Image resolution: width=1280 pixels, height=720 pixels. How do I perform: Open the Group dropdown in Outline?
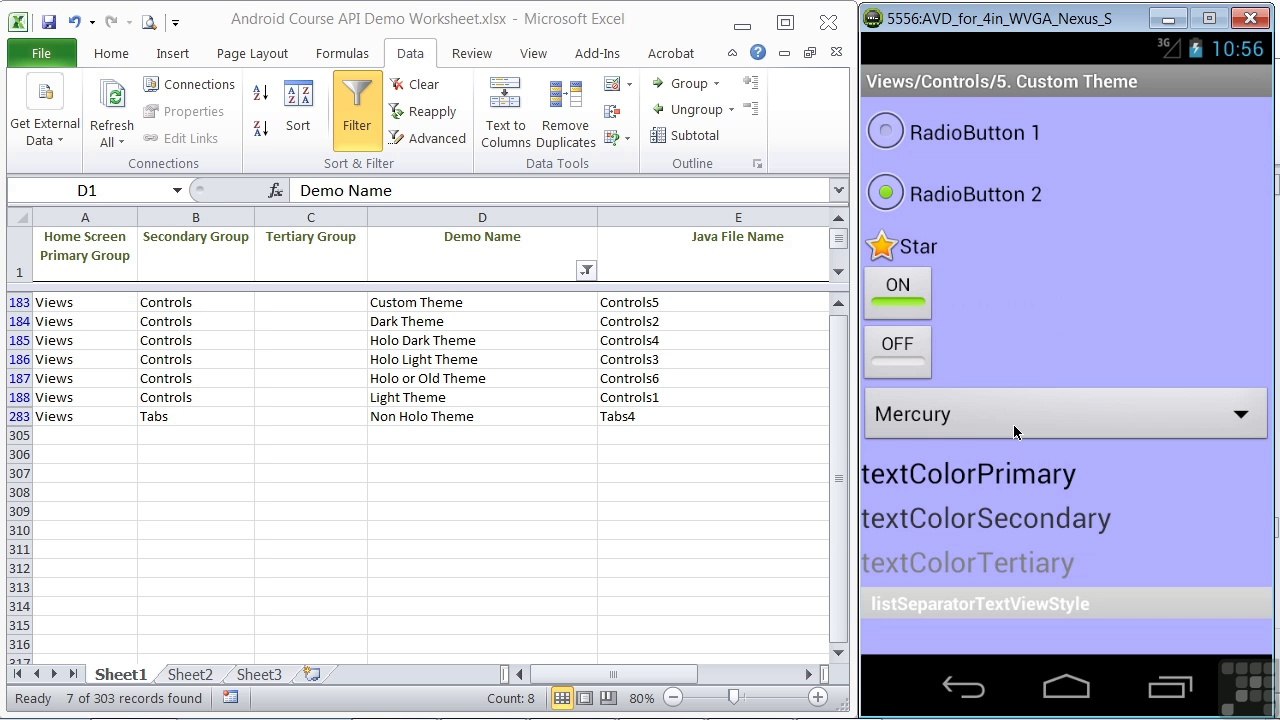pyautogui.click(x=685, y=83)
